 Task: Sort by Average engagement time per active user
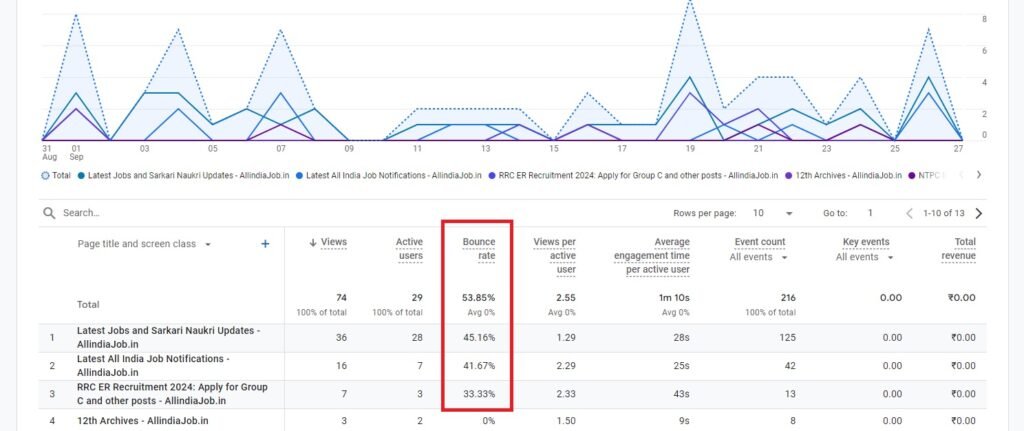coord(652,255)
